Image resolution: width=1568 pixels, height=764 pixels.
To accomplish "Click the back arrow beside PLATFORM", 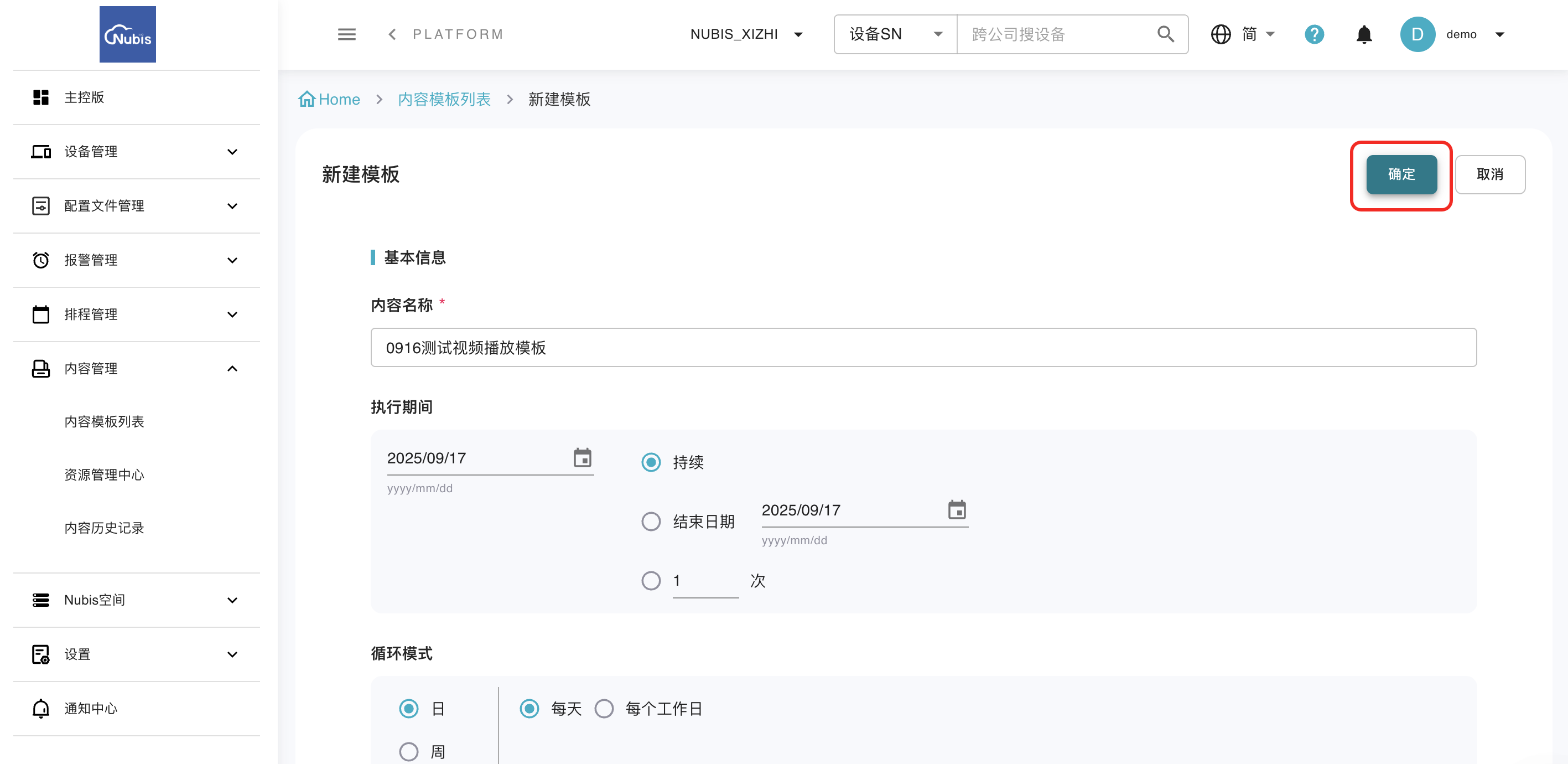I will pyautogui.click(x=392, y=34).
